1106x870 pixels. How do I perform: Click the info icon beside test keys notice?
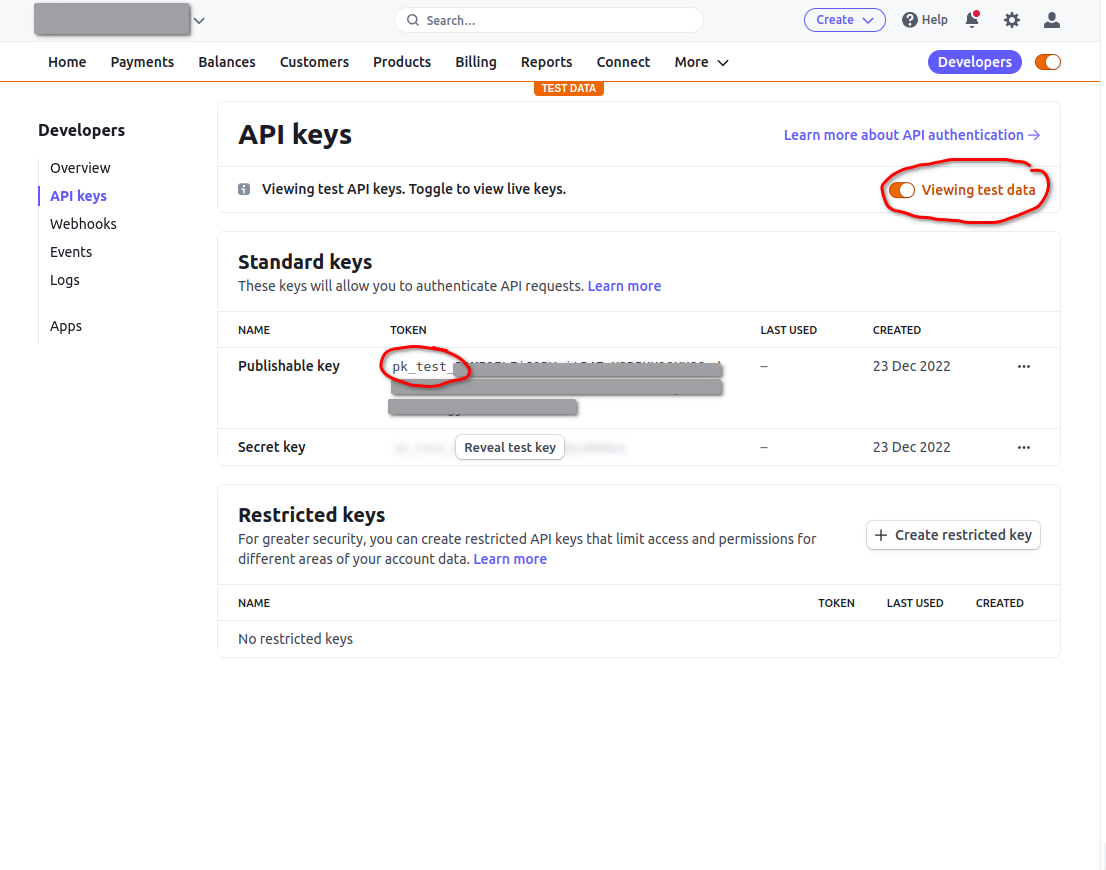click(244, 189)
